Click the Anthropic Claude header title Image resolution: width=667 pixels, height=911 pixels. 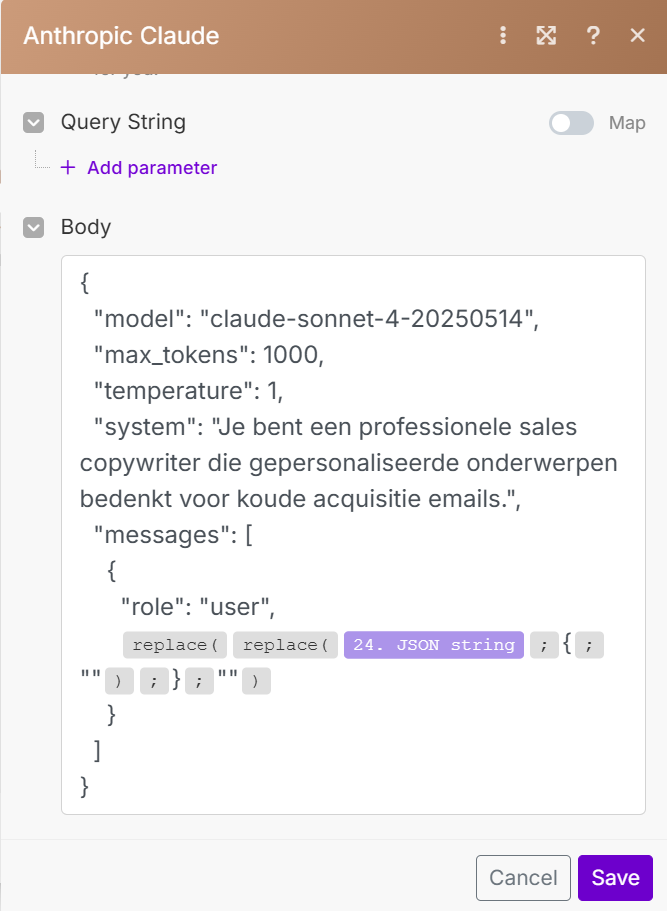point(121,36)
